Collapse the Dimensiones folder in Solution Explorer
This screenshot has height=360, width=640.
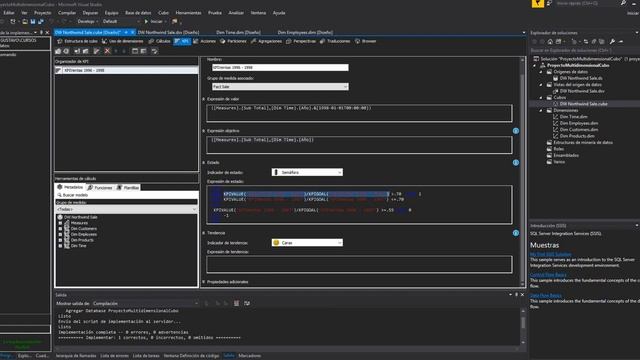(x=541, y=110)
